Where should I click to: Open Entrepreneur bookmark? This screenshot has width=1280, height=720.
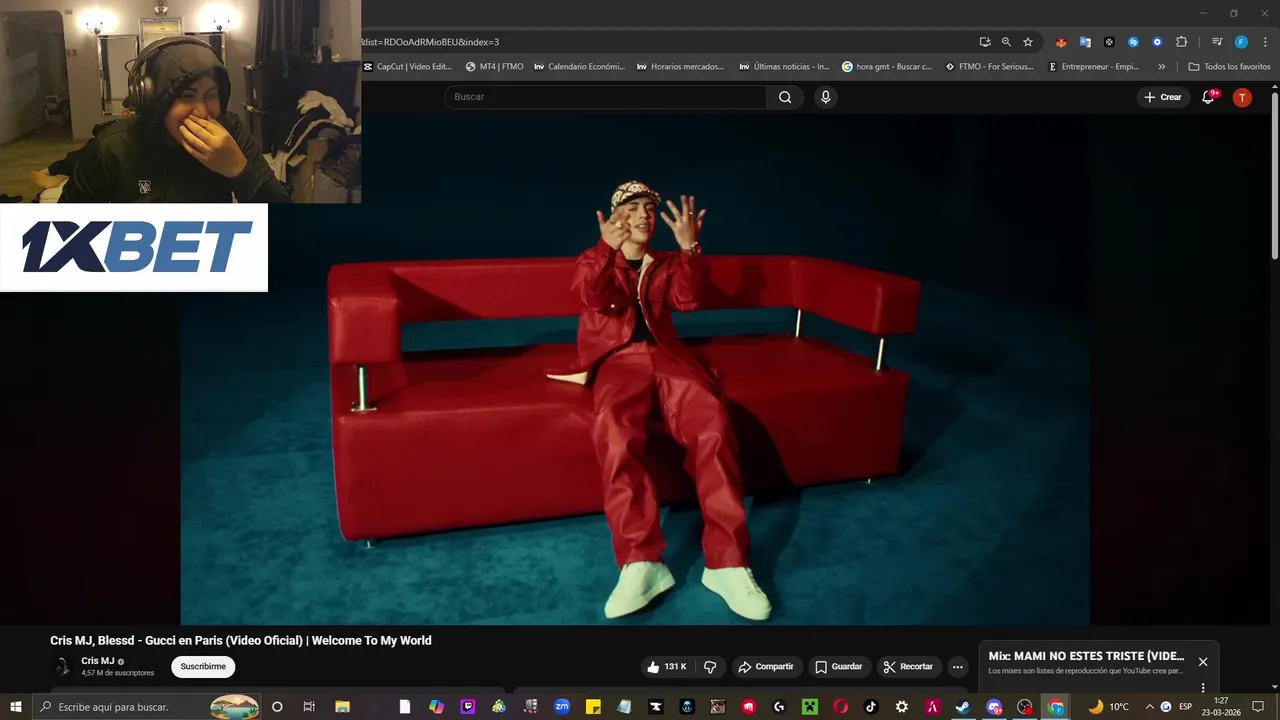coord(1093,67)
